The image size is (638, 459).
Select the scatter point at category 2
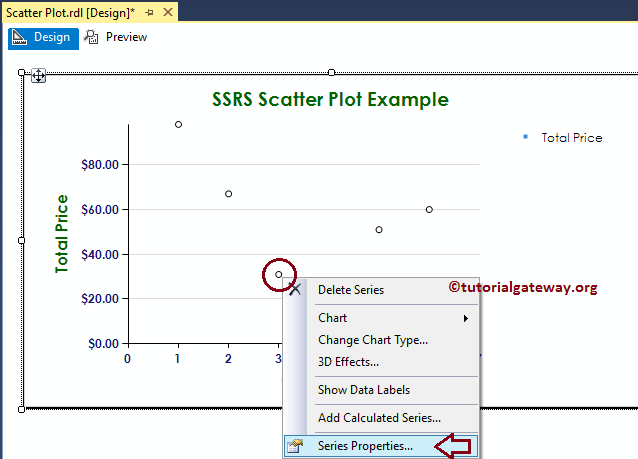(229, 194)
